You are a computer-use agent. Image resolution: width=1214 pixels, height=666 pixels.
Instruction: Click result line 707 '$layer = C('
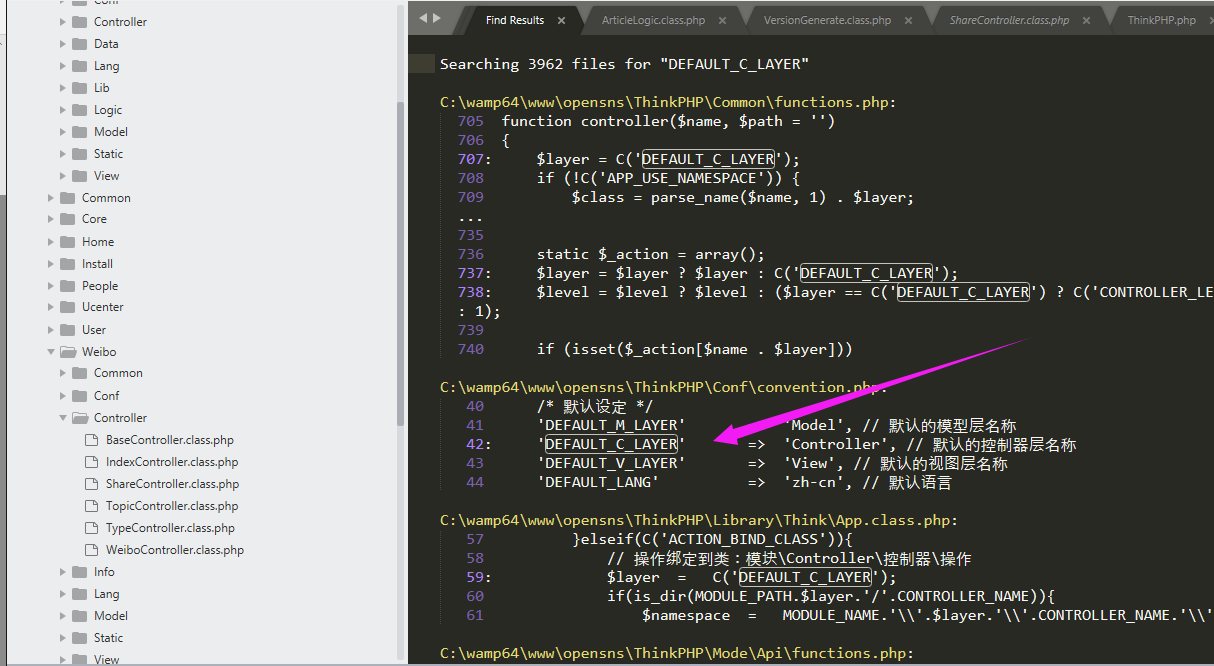(x=668, y=159)
